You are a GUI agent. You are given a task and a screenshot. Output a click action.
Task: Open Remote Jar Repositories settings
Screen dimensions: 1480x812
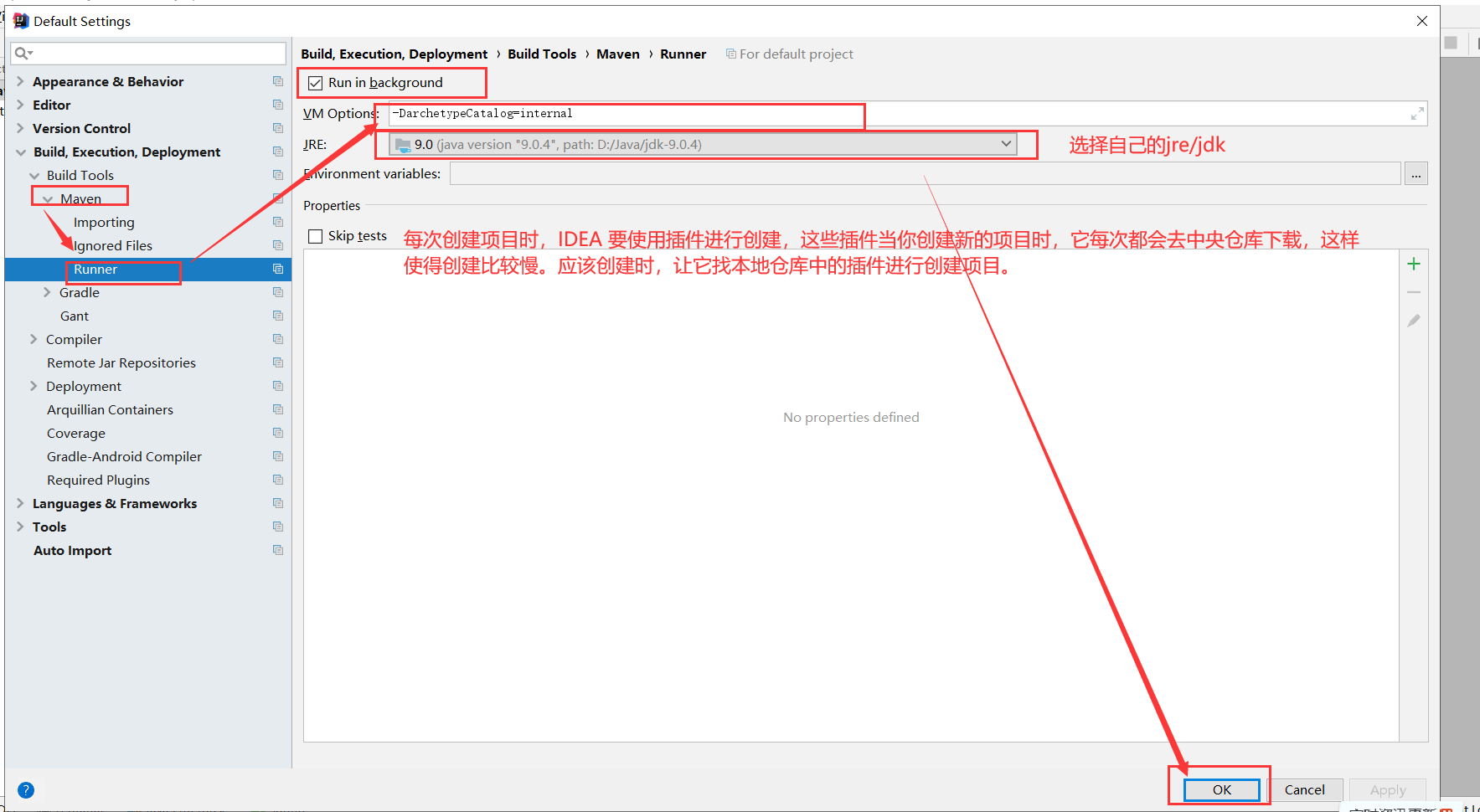[x=121, y=362]
